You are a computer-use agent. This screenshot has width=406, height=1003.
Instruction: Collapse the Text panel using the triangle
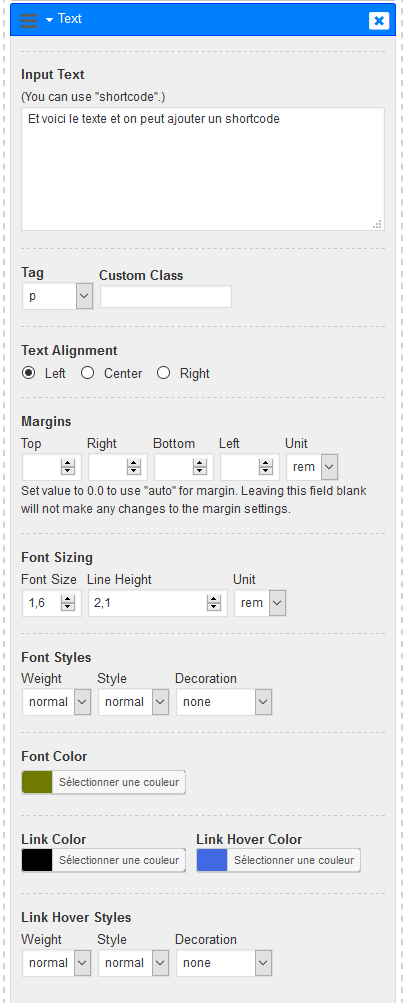click(50, 20)
